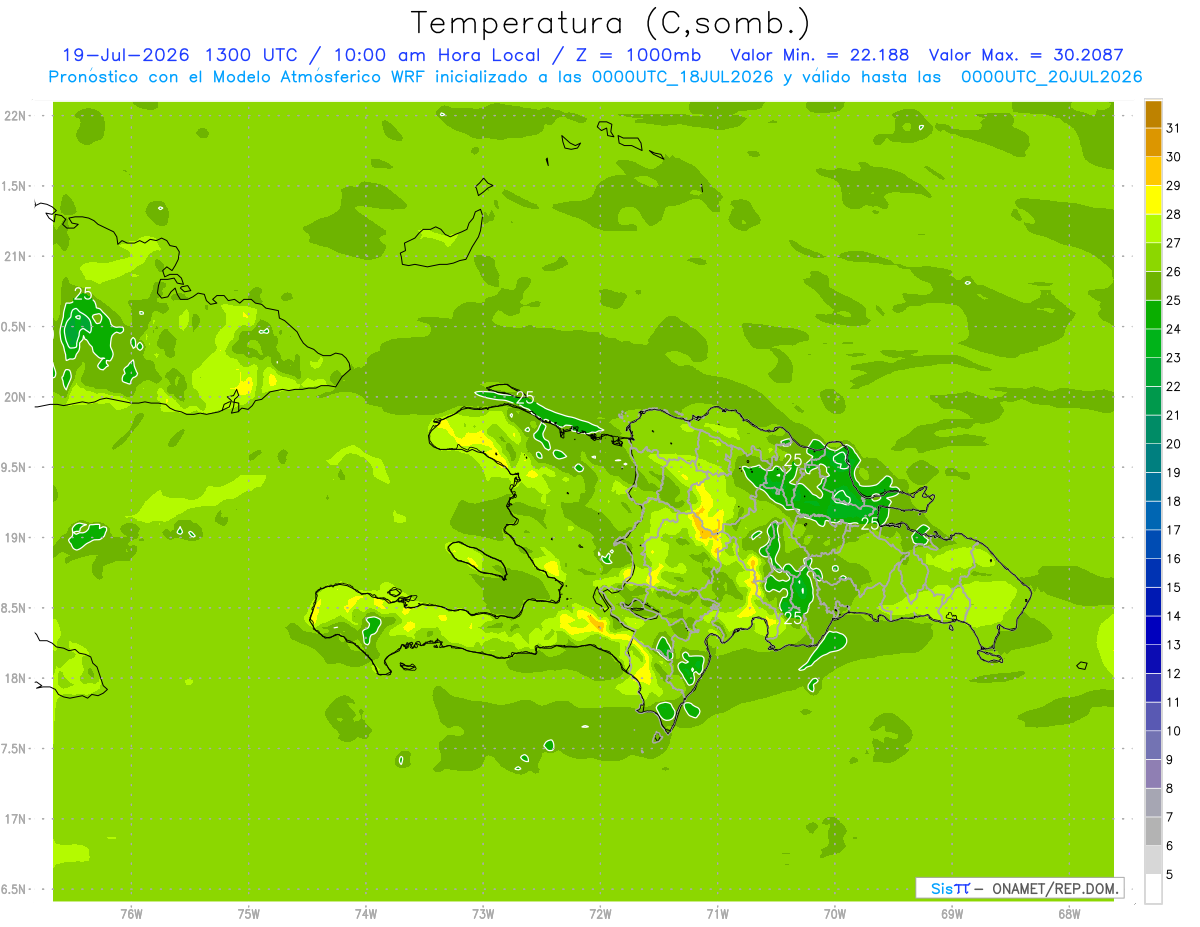Viewport: 1200px width, 927px height.
Task: Click longitude axis label "70W"
Action: (x=835, y=914)
